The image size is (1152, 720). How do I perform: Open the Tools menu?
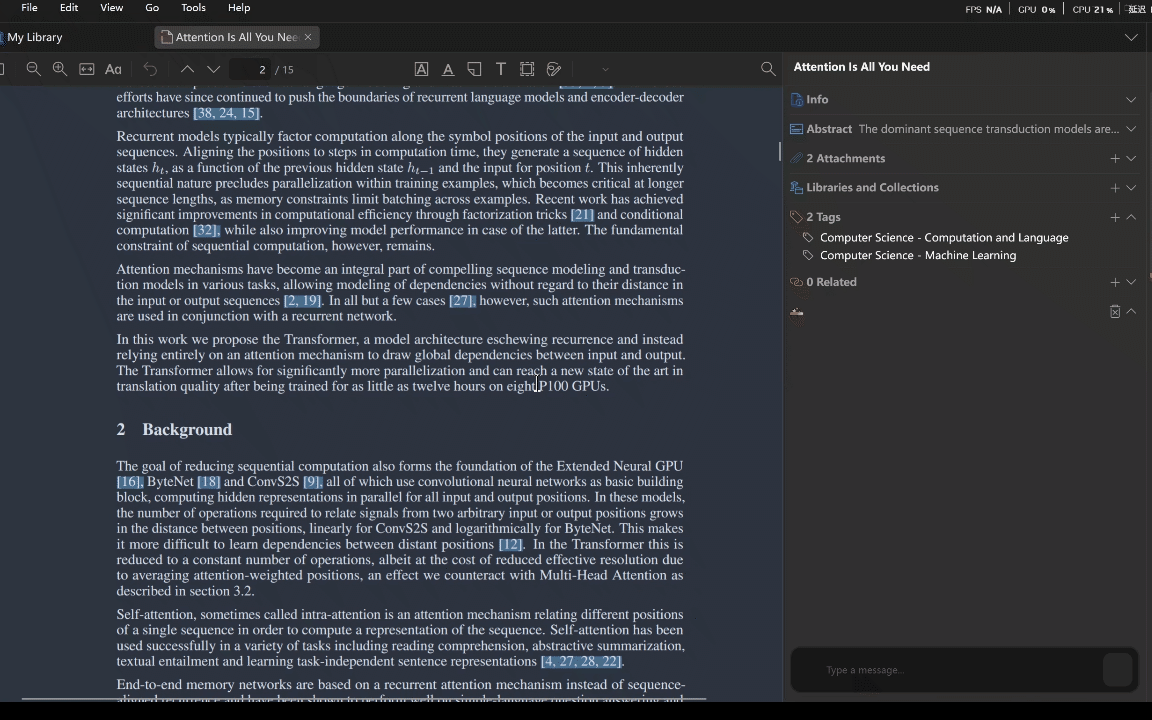click(x=193, y=7)
